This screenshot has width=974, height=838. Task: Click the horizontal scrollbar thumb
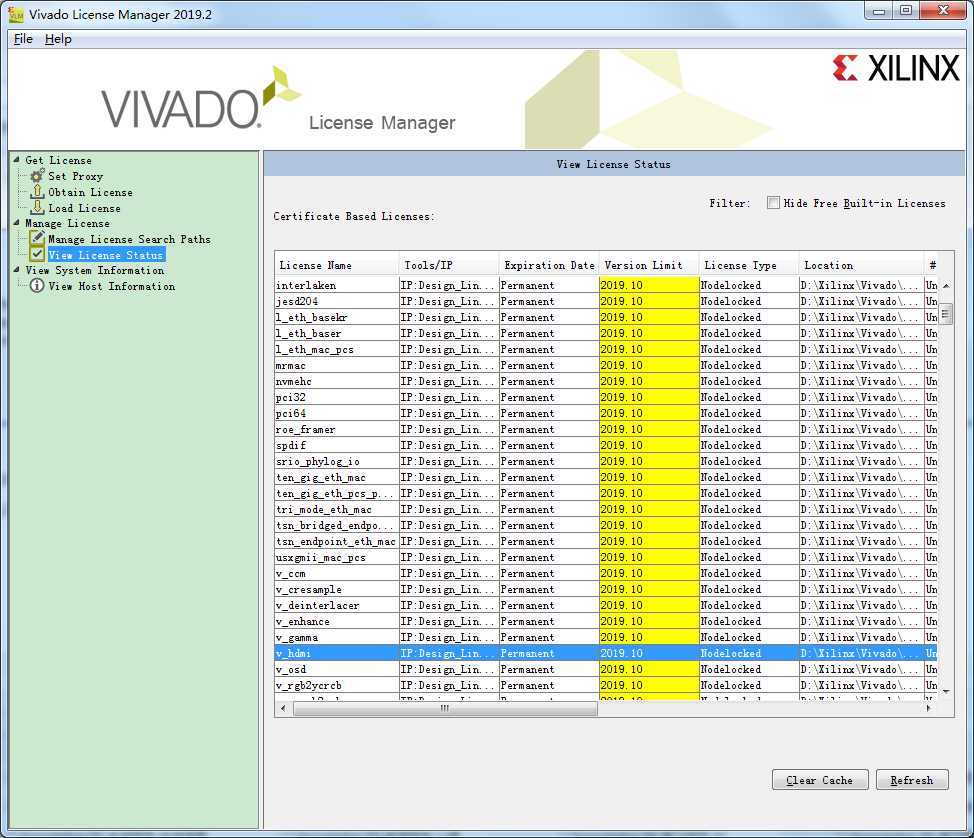point(445,708)
